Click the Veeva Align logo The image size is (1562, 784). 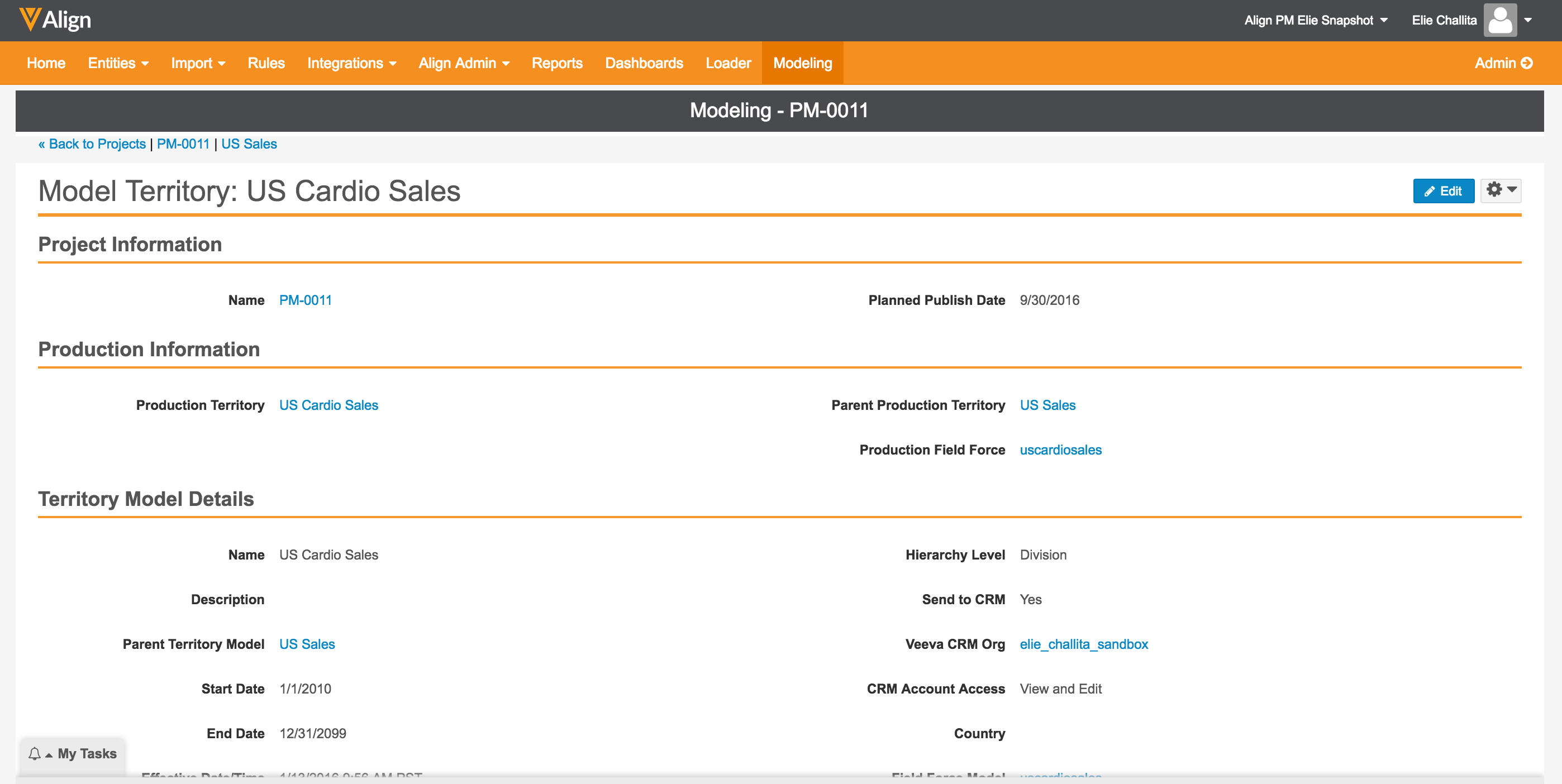pos(55,20)
